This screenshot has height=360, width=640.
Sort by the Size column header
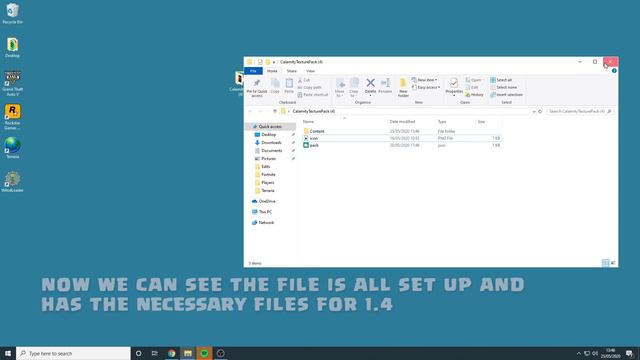[481, 122]
